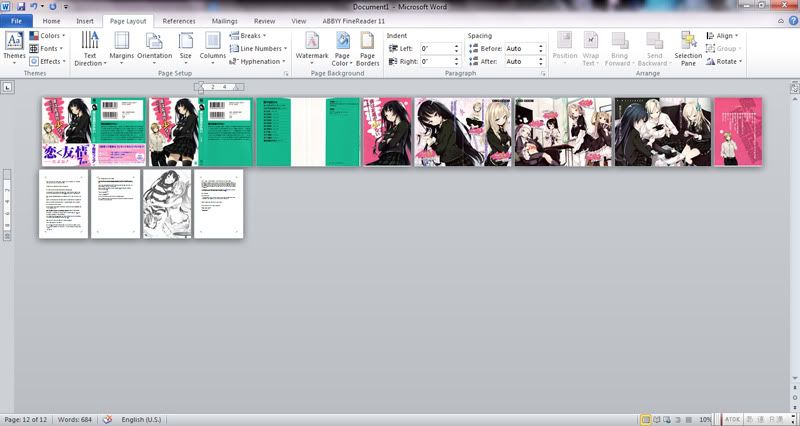Click the 10% zoom level button
Viewport: 800px width, 426px height.
(705, 419)
